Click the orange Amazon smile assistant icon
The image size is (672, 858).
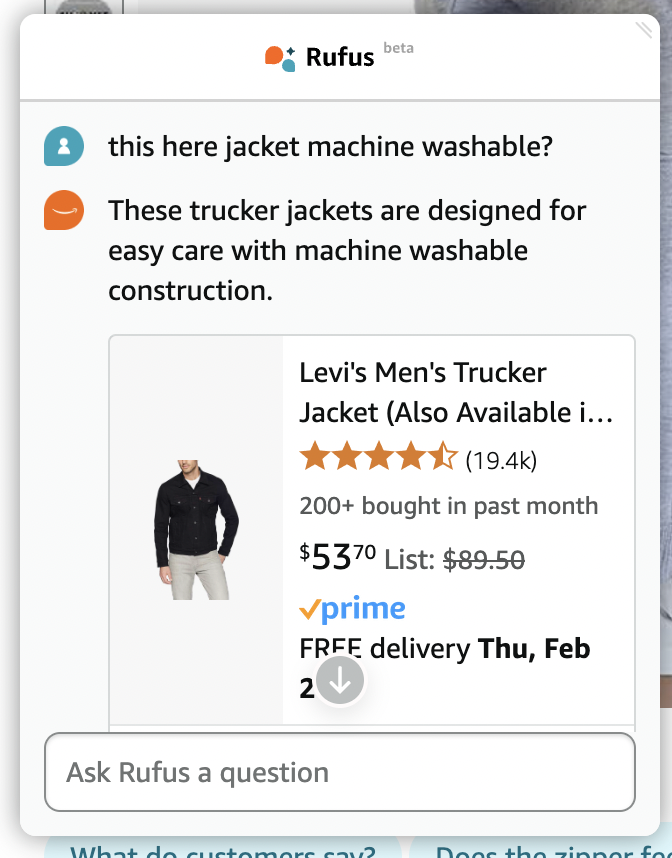[64, 211]
